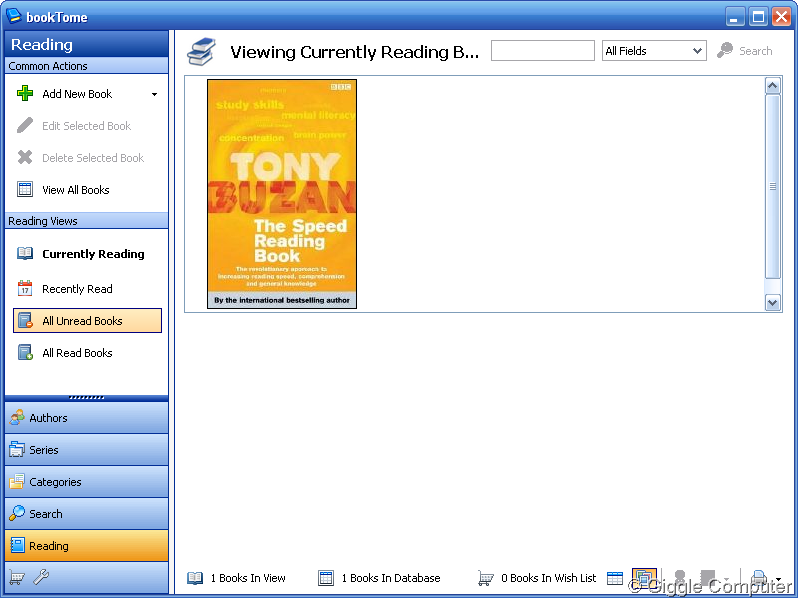Switch to the Search pane
Screen dimensions: 798x598
[87, 514]
